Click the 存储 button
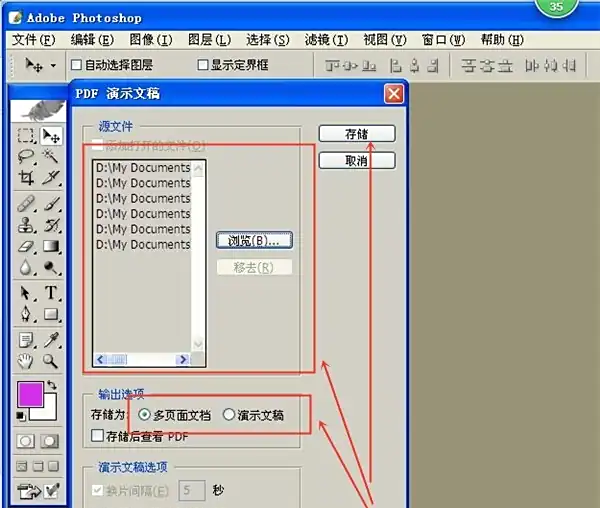600x508 pixels. point(357,134)
